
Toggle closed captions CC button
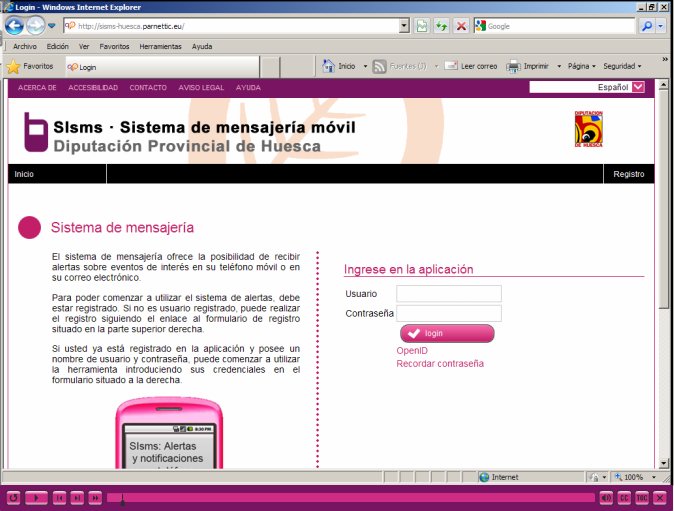[624, 497]
